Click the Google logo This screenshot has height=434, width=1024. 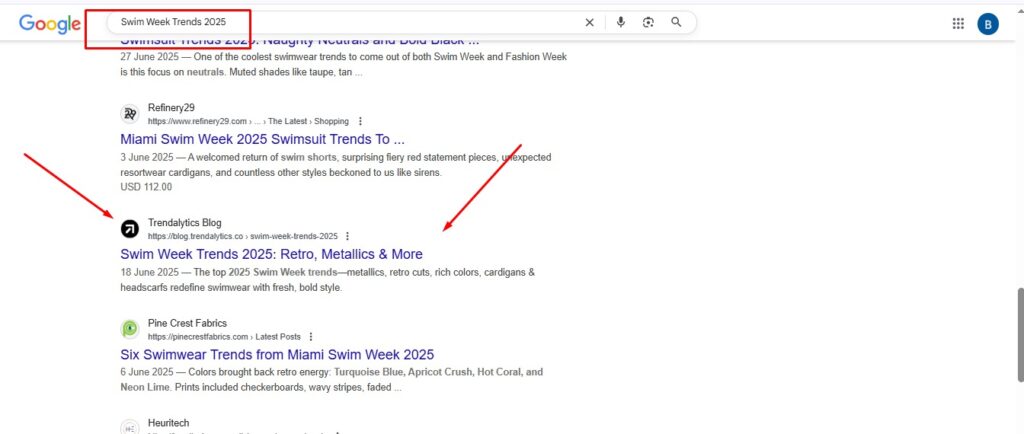50,24
